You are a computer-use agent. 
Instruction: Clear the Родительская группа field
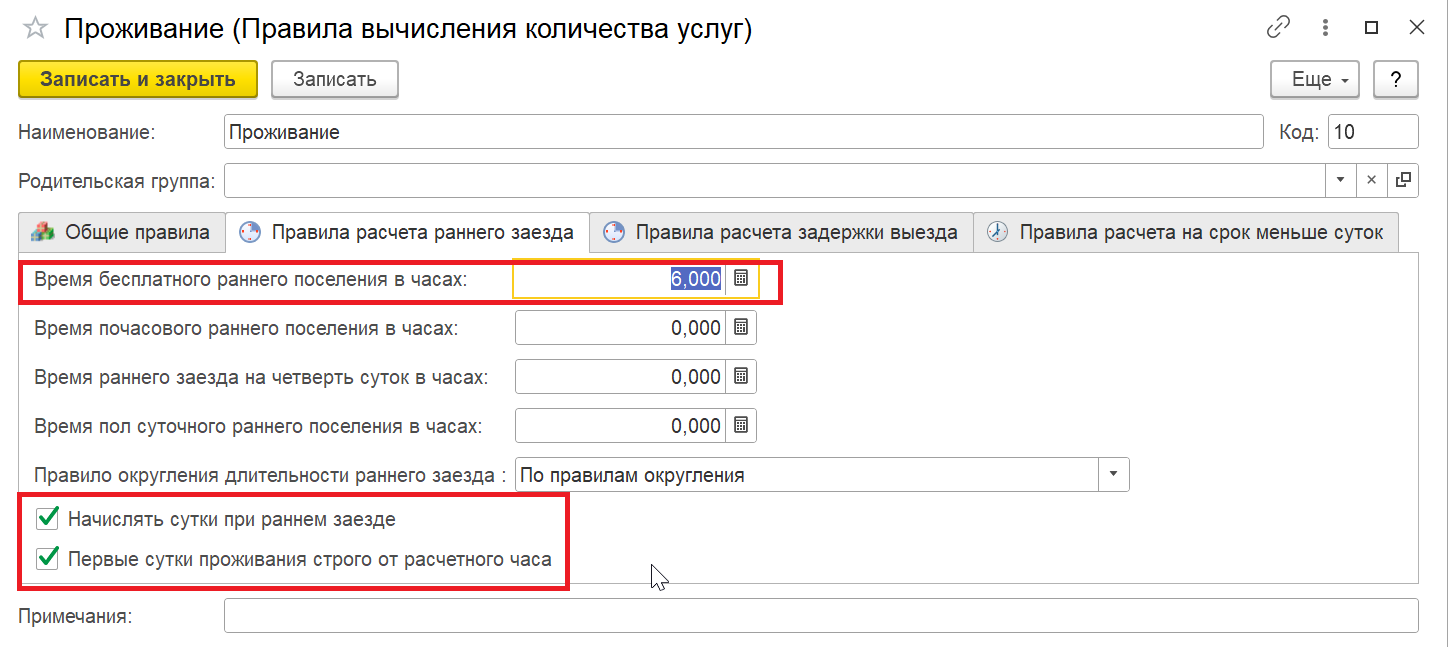coord(1371,180)
